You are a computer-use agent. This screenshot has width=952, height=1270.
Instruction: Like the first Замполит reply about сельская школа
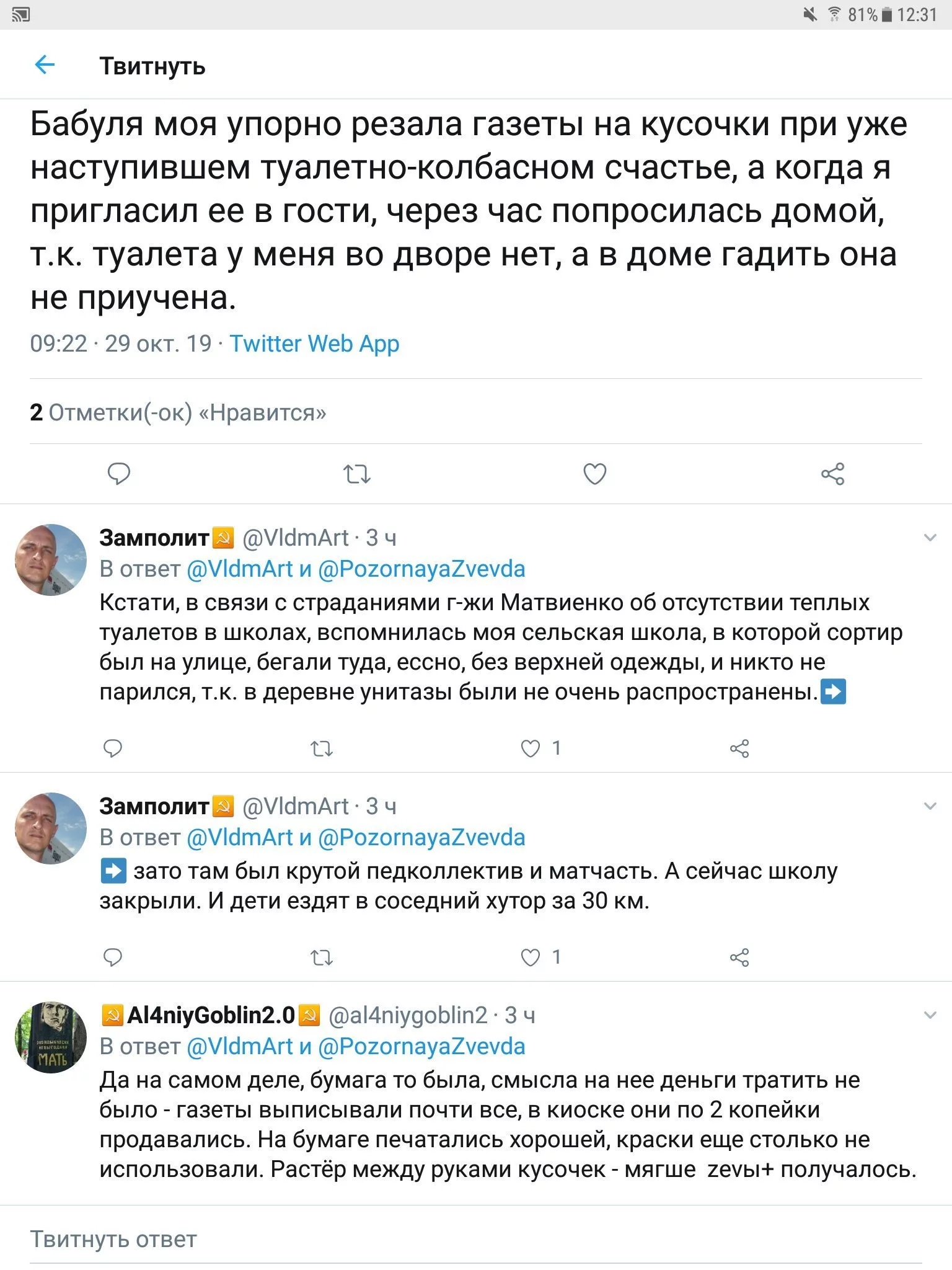[x=531, y=748]
